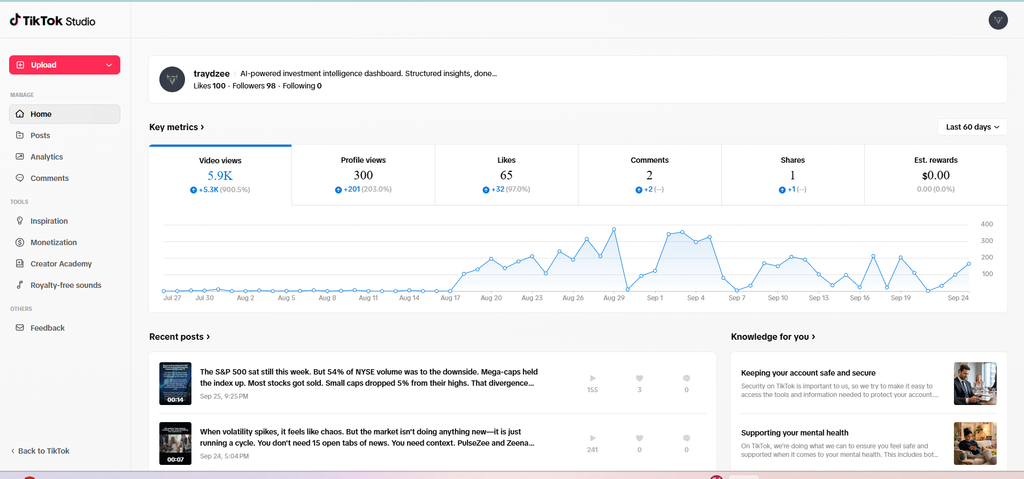Screen dimensions: 1024x479
Task: Expand Knowledge for you section
Action: 773,337
